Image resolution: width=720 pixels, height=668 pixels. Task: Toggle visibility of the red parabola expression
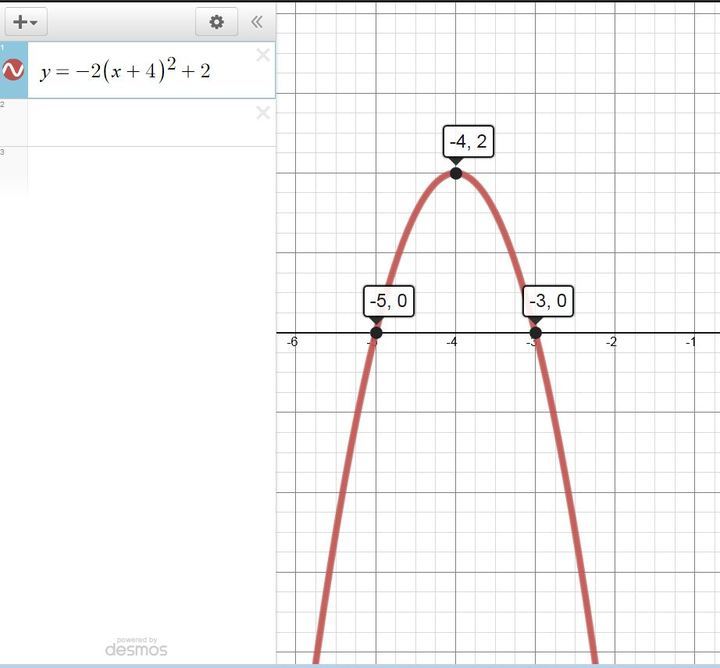[14, 70]
